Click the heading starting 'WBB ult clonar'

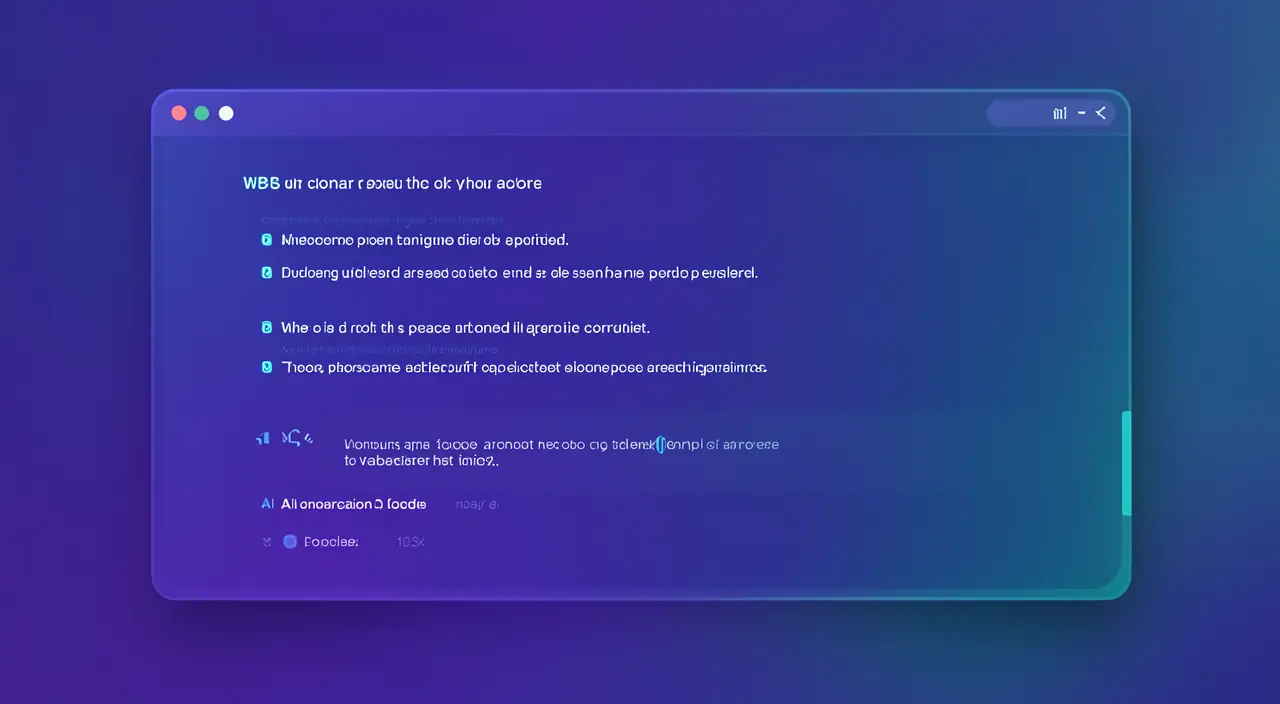(392, 184)
